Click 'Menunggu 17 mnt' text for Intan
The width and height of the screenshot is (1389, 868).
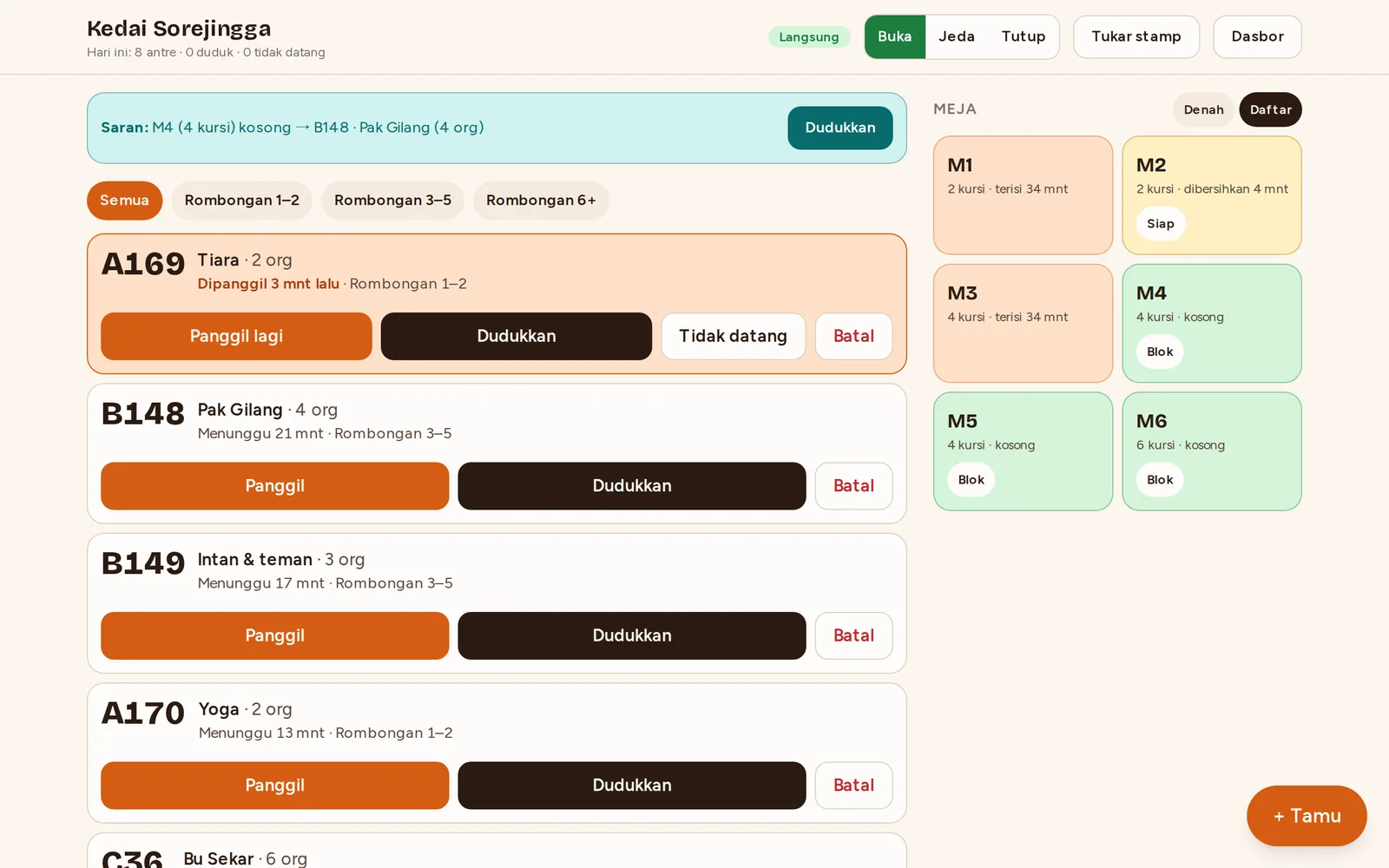click(261, 583)
